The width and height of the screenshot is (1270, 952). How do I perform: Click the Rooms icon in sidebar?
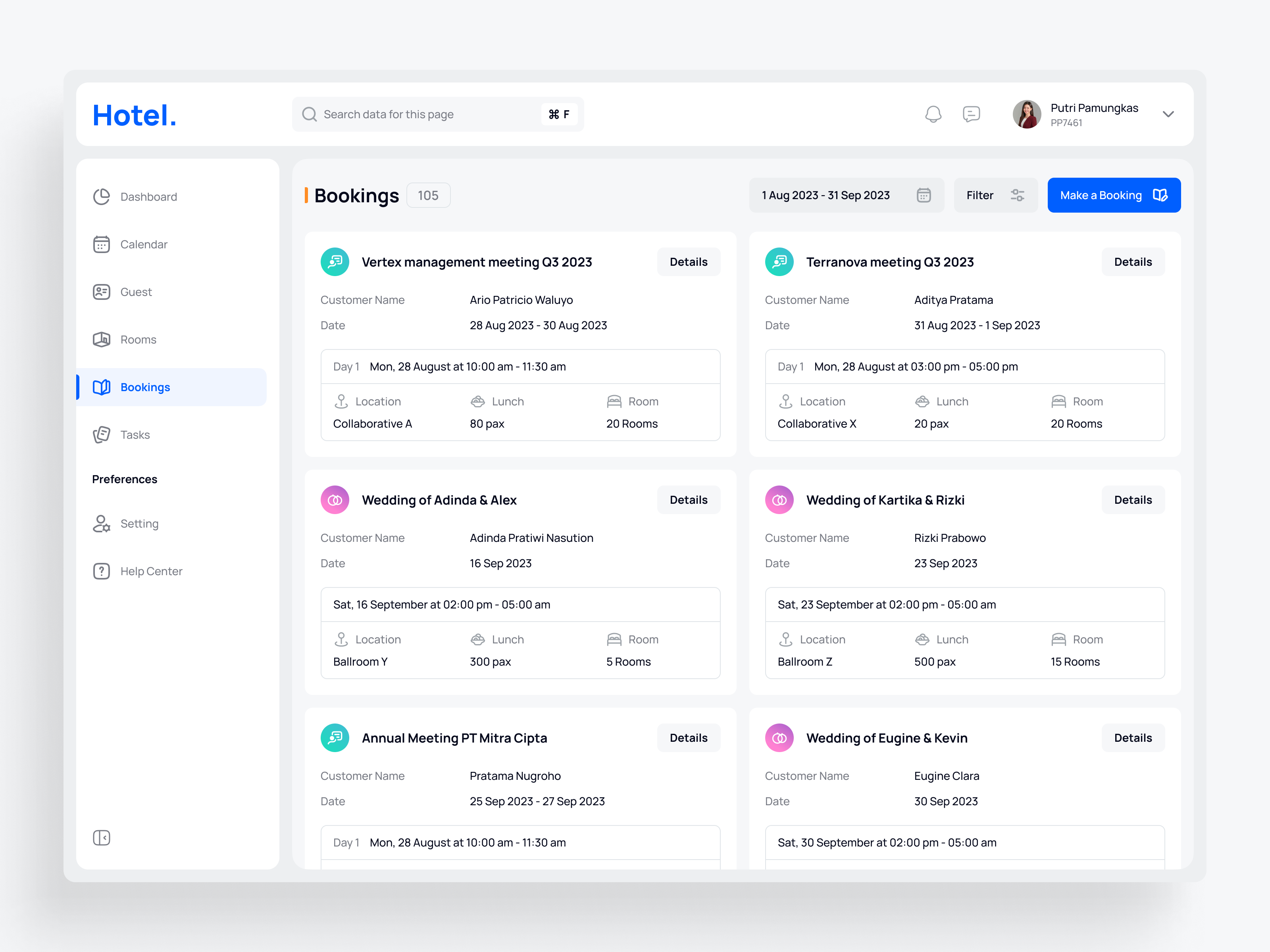click(x=102, y=339)
